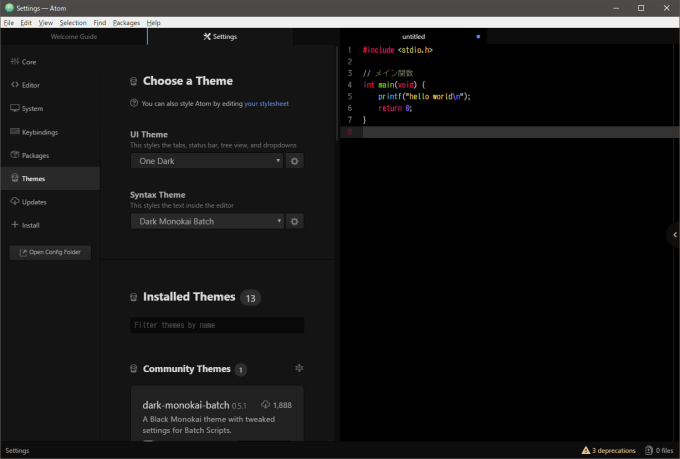
Task: Click the '#include <stdio.h>' code line
Action: 398,50
